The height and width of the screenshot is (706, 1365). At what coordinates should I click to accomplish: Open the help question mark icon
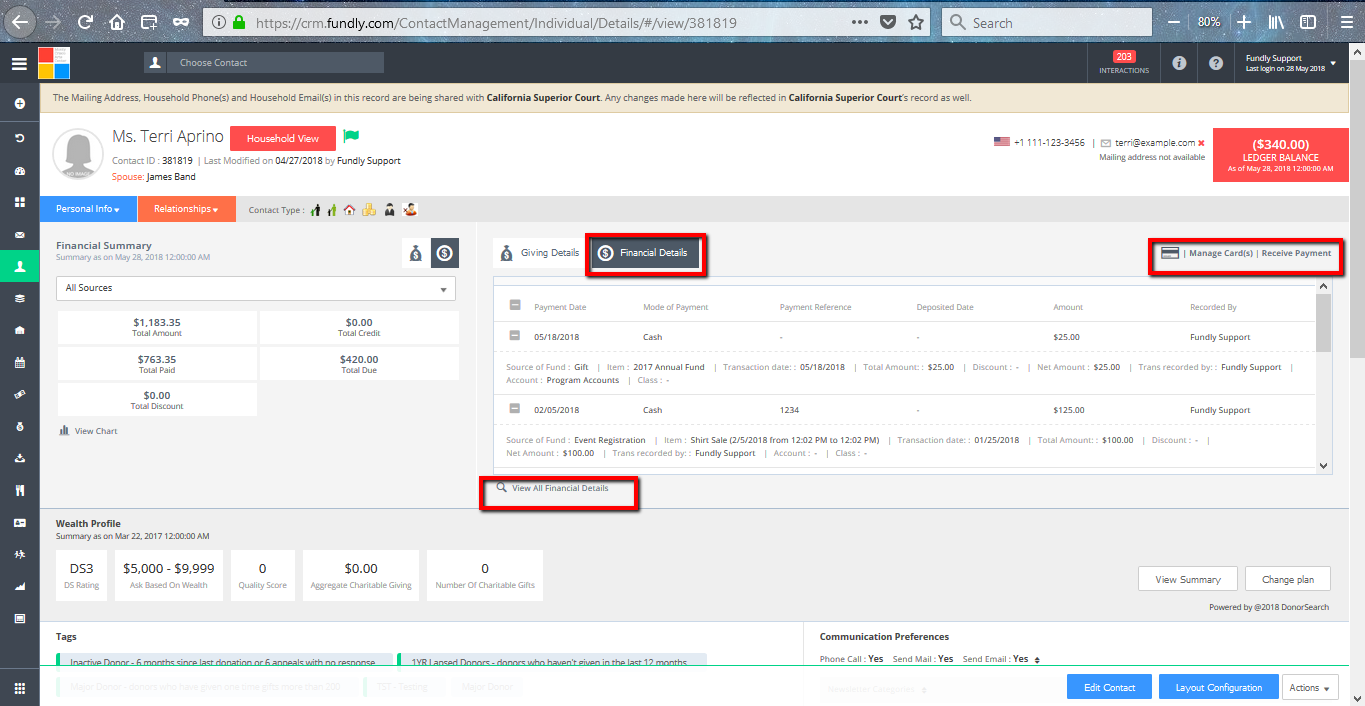(1216, 63)
